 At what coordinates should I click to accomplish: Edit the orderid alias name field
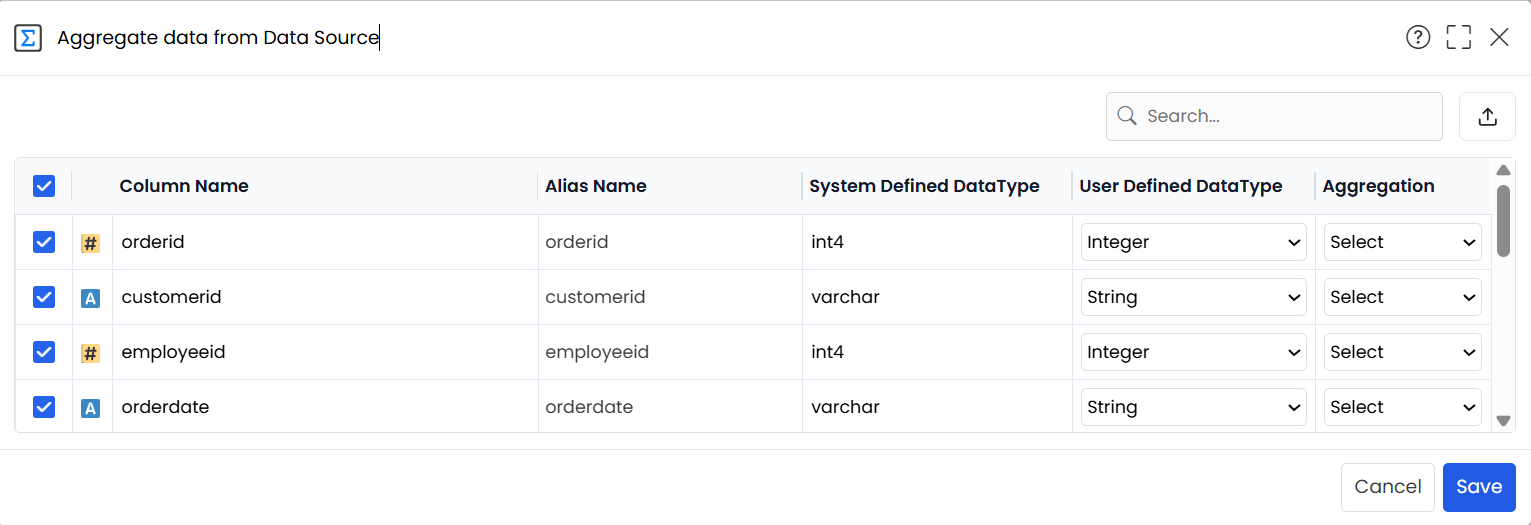pyautogui.click(x=670, y=242)
